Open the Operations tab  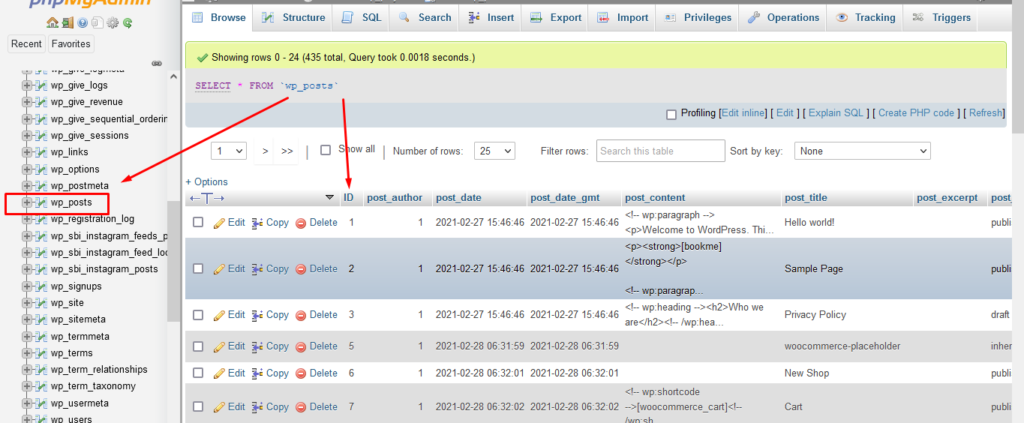point(783,18)
